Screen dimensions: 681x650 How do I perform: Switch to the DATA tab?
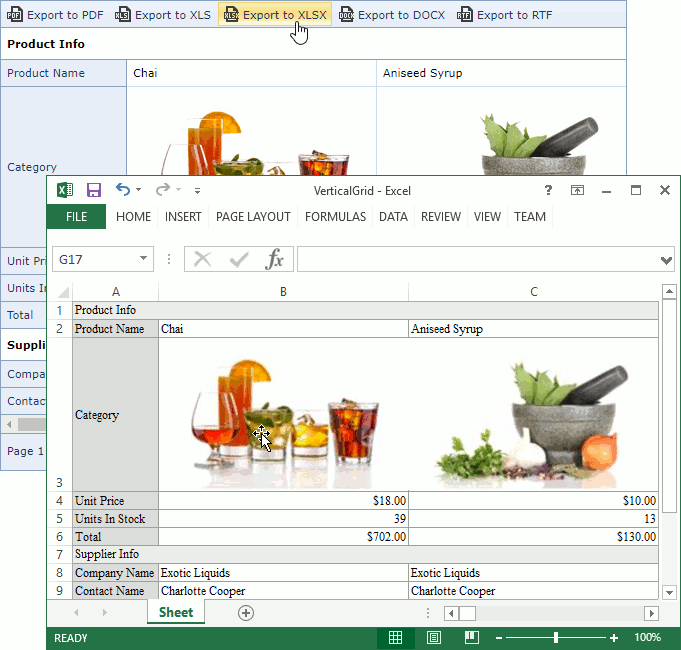[x=393, y=217]
